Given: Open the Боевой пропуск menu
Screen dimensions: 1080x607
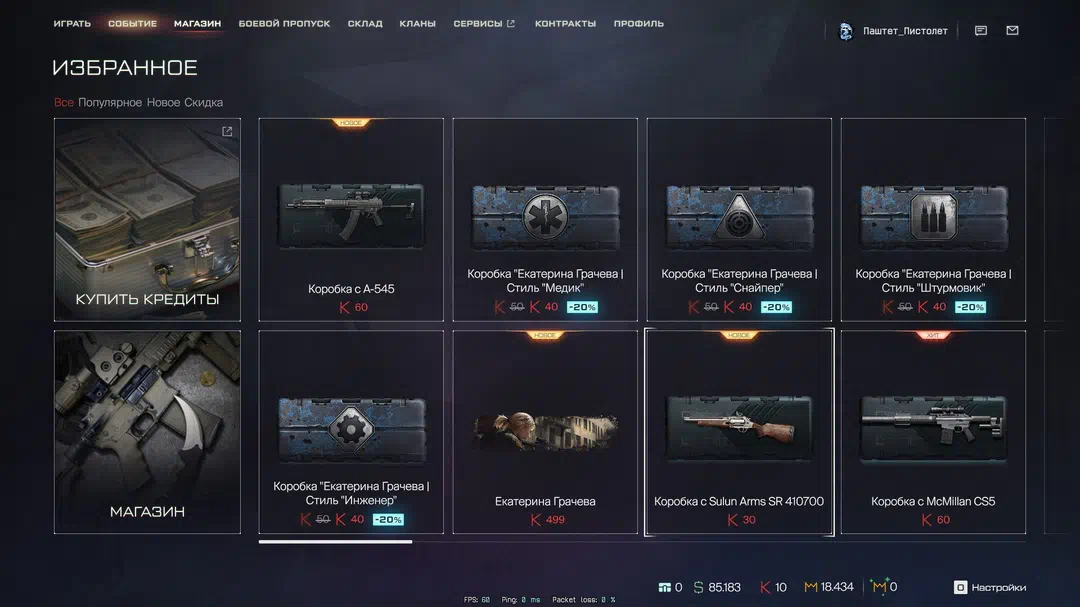Looking at the screenshot, I should (x=284, y=23).
